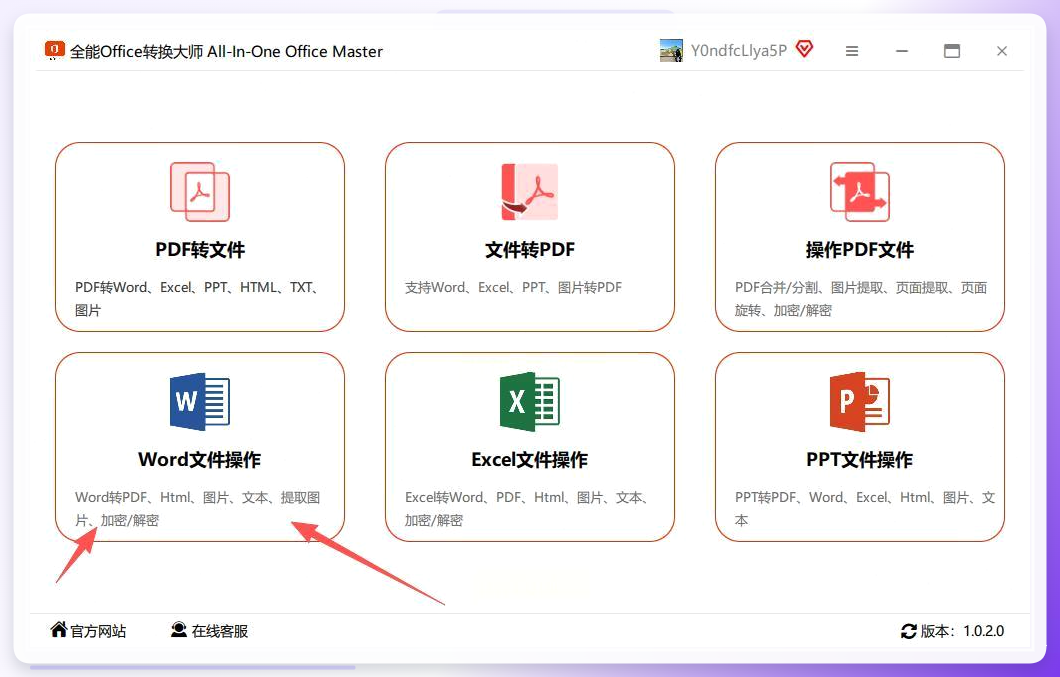
Task: Click description starting PDF合并/分割
Action: [x=861, y=299]
